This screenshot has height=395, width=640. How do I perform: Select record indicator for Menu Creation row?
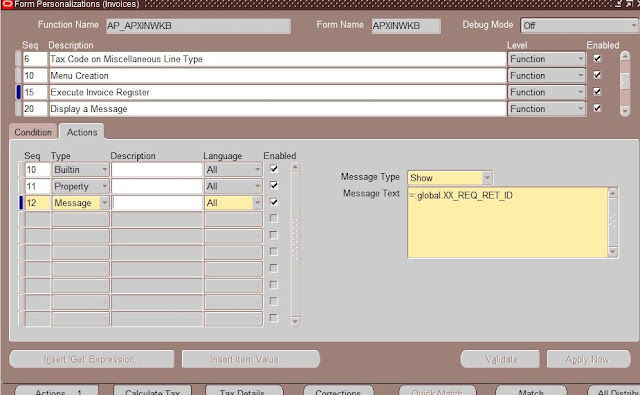pyautogui.click(x=18, y=75)
